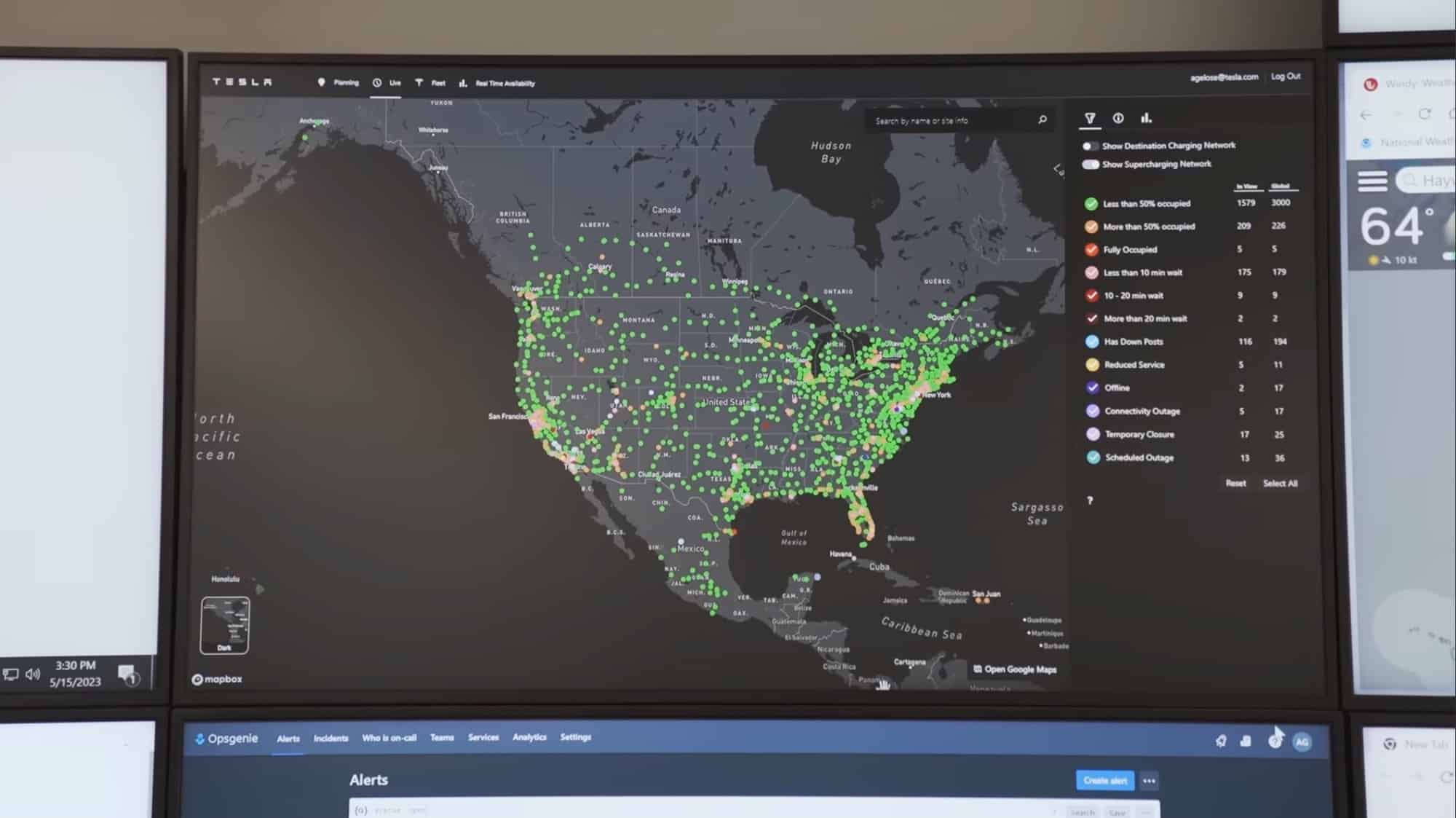1456x818 pixels.
Task: Click the Real Time Availability chart icon
Action: tap(463, 83)
